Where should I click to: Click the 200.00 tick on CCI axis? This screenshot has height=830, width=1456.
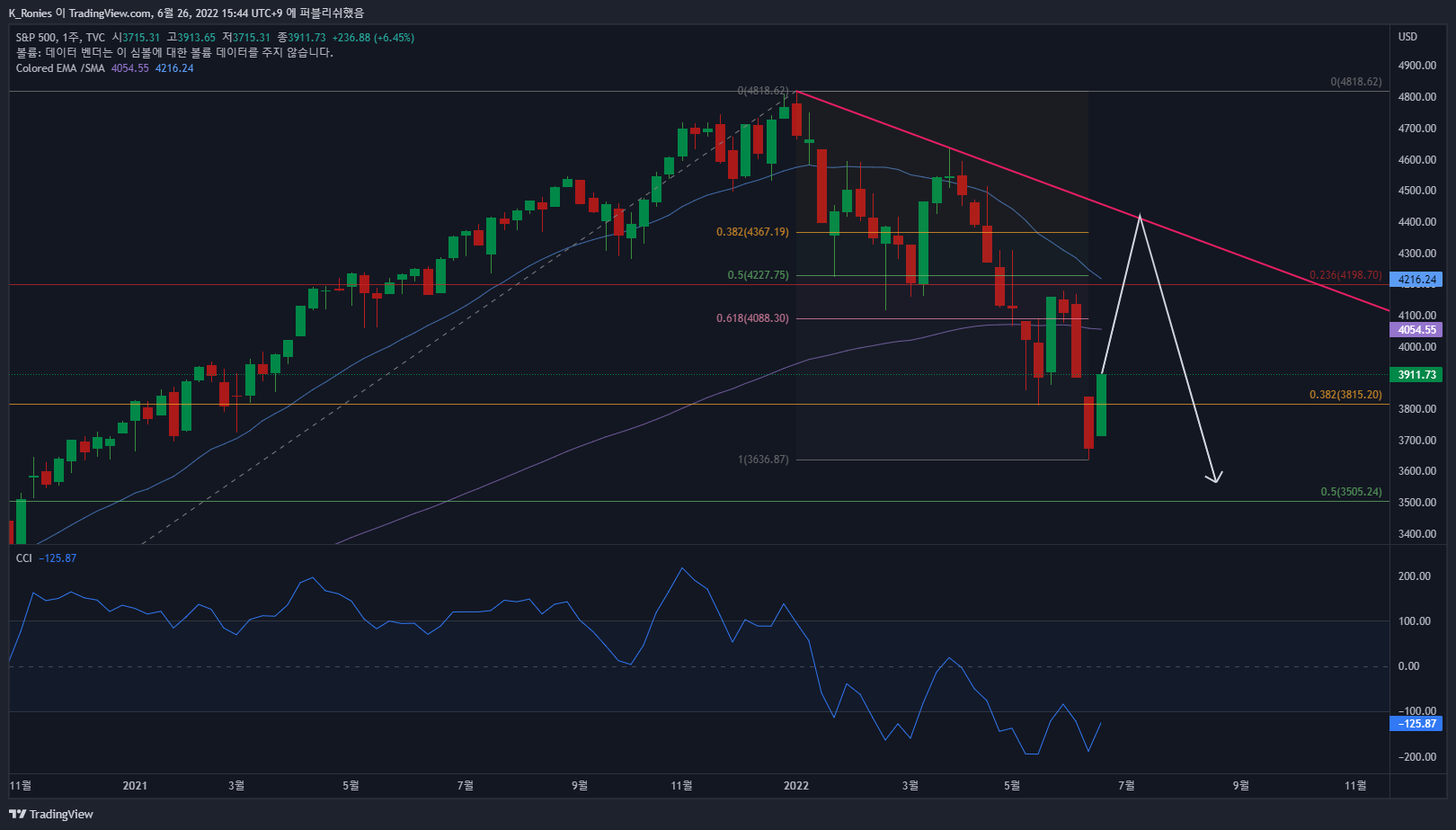click(1415, 576)
